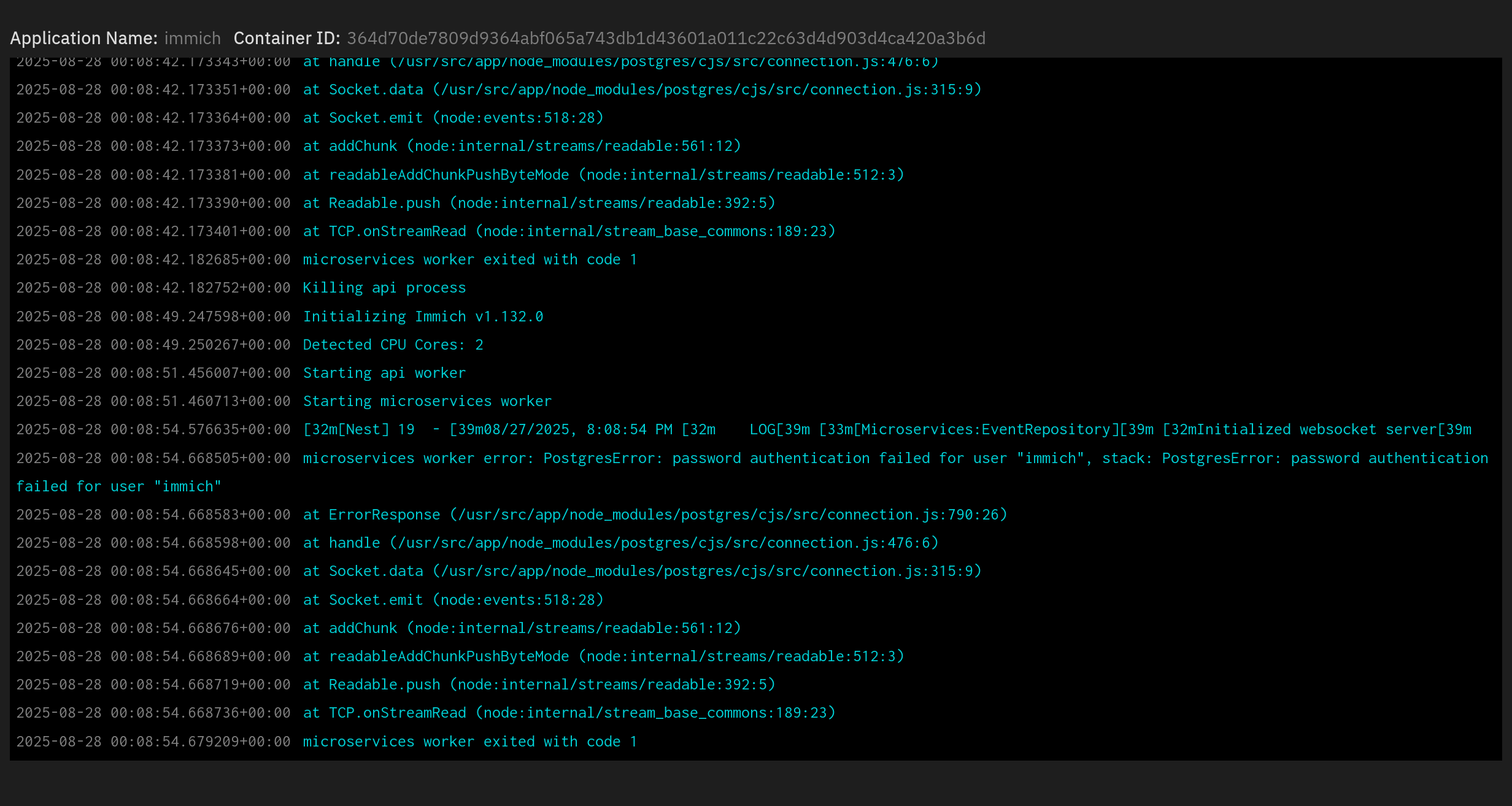Click "at TCP.onStreamRead" line at 00:08:54.668736

click(x=569, y=713)
